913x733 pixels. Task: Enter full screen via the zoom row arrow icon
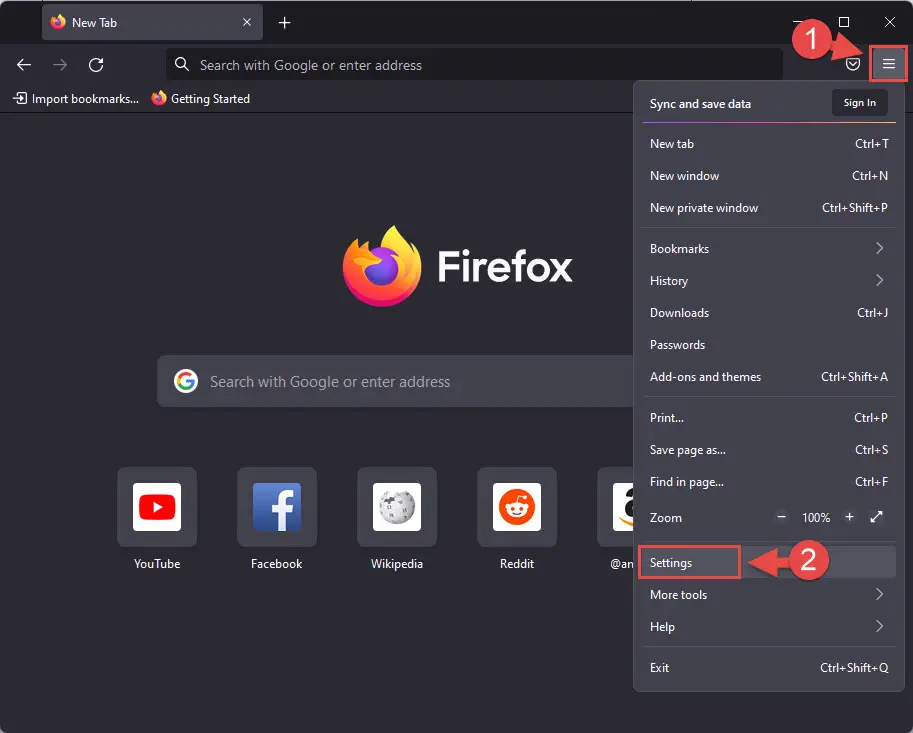876,517
